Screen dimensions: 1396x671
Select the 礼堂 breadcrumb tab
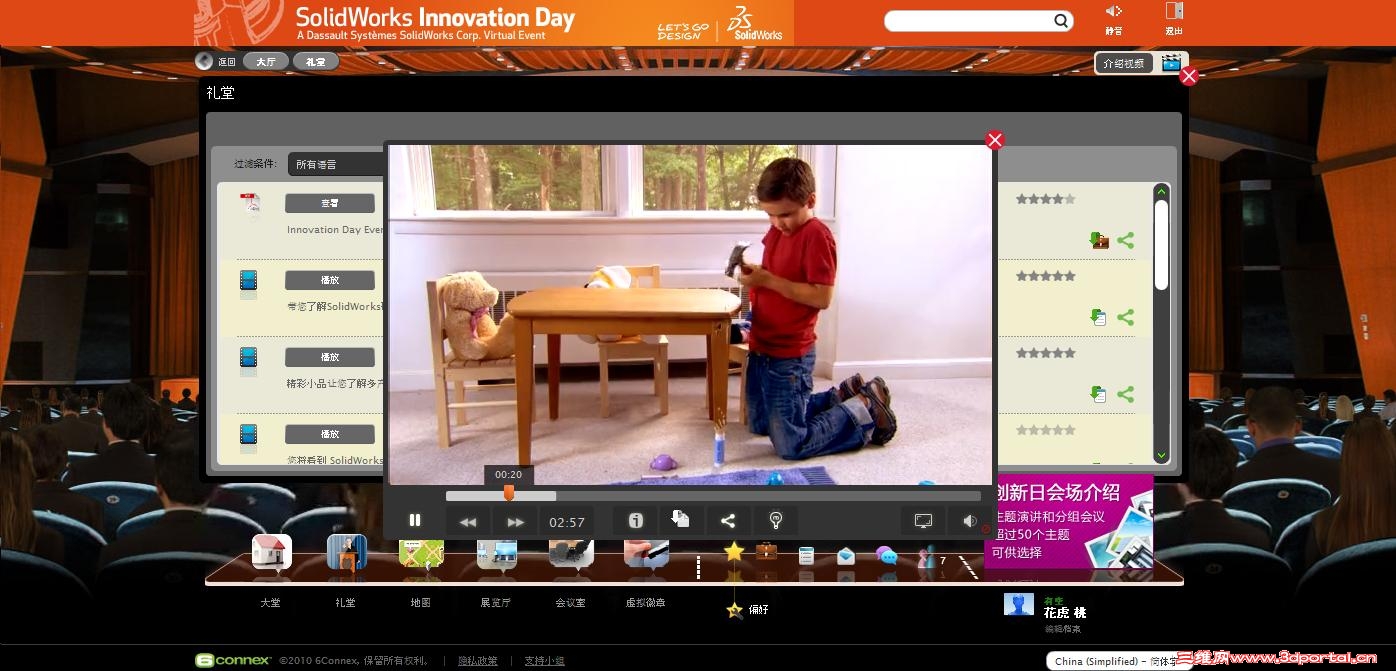(x=315, y=62)
